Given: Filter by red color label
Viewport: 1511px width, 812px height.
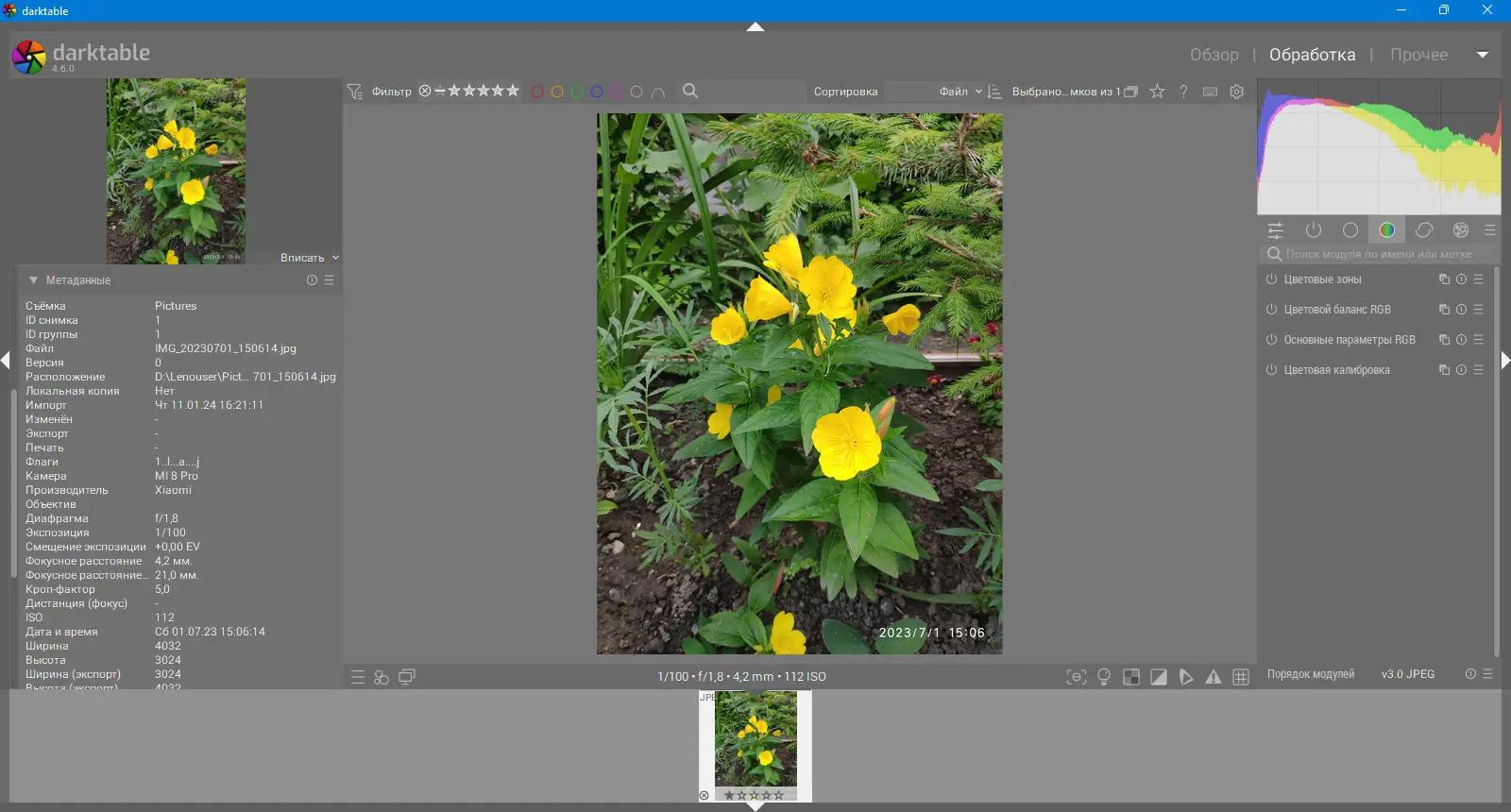Looking at the screenshot, I should pyautogui.click(x=537, y=92).
